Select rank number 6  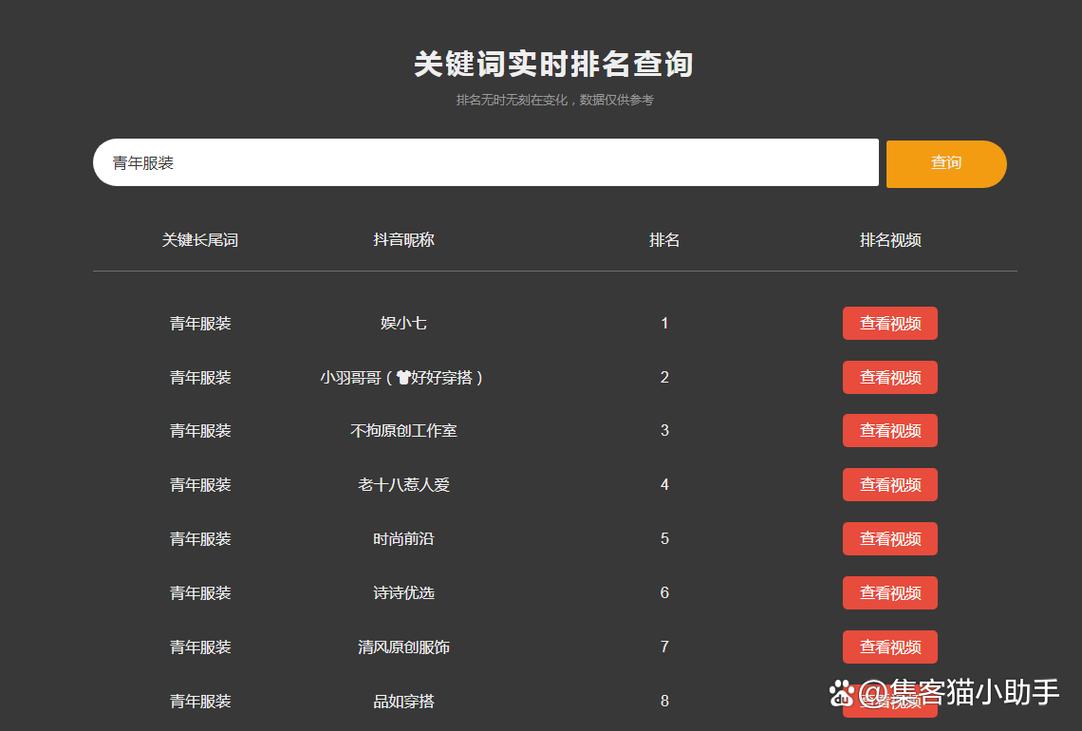(665, 593)
